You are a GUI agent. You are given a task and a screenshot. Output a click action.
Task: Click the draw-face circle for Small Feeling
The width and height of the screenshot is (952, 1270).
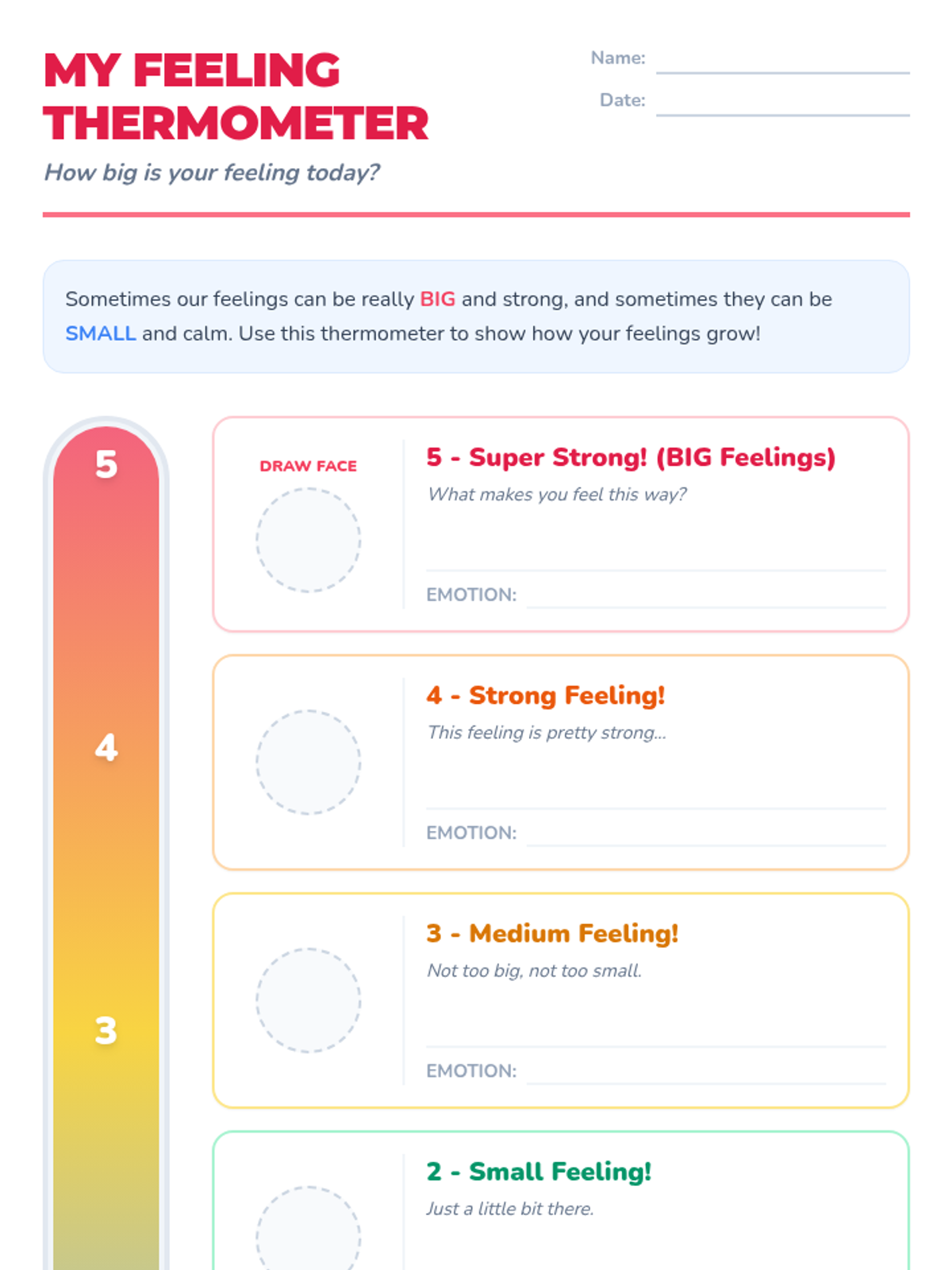point(309,1230)
